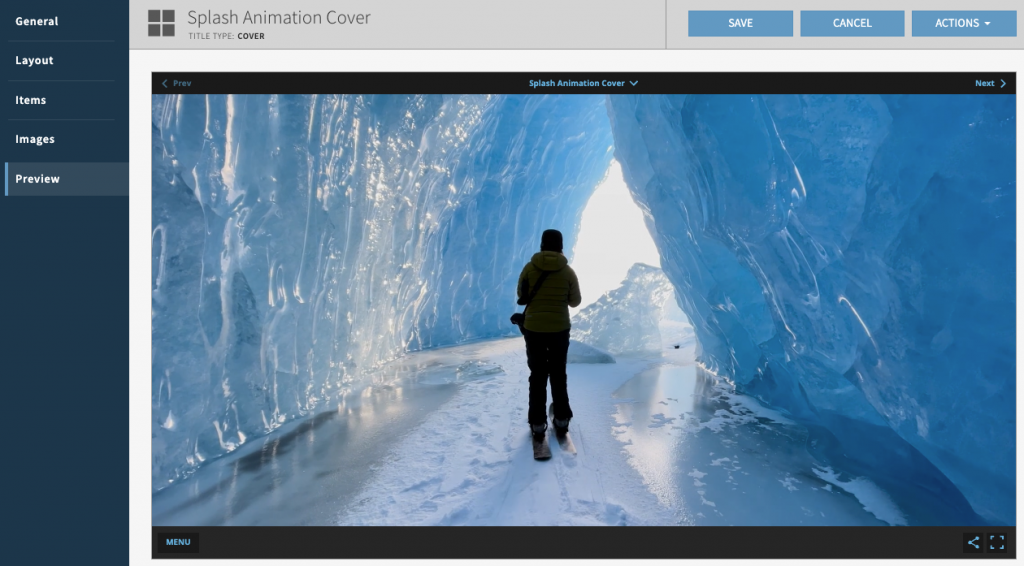Viewport: 1024px width, 566px height.
Task: Open the MENU button in preview footer
Action: [x=178, y=542]
